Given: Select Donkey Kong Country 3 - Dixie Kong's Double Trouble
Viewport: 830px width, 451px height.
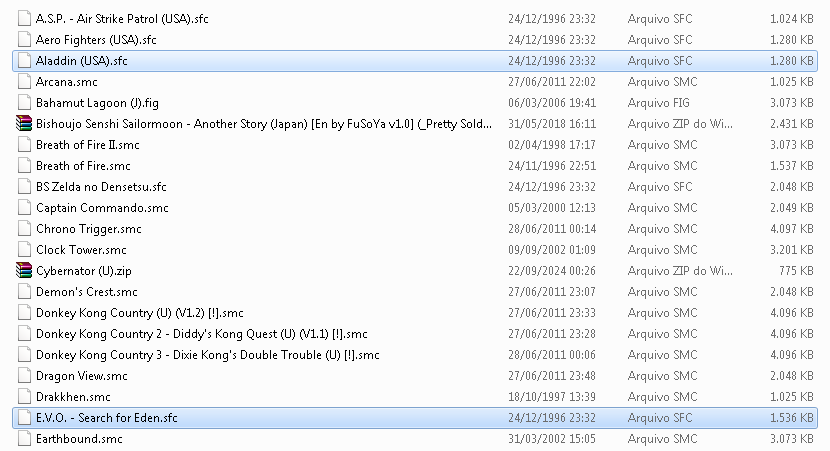Looking at the screenshot, I should pyautogui.click(x=208, y=355).
